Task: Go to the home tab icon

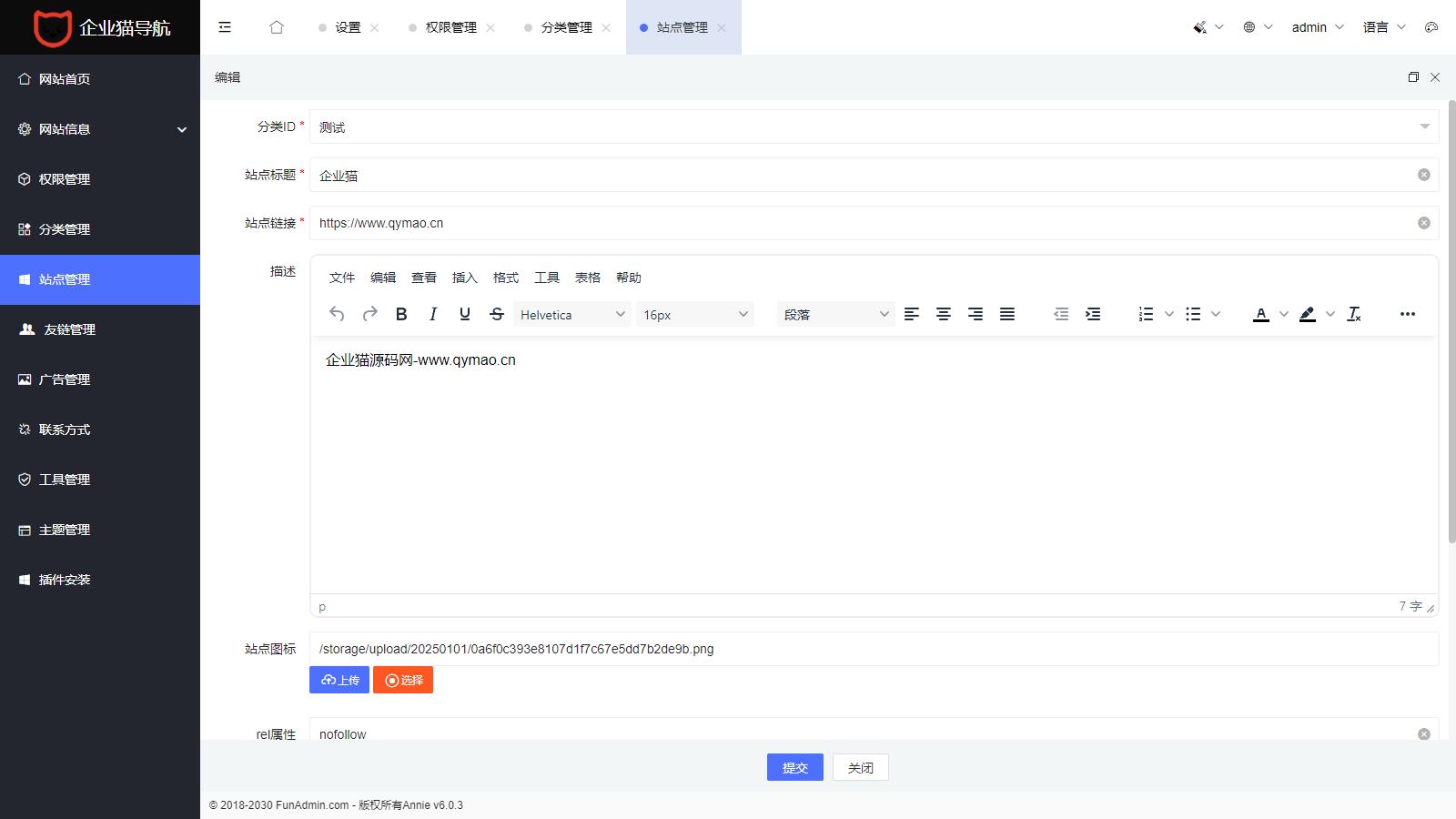Action: click(x=277, y=27)
